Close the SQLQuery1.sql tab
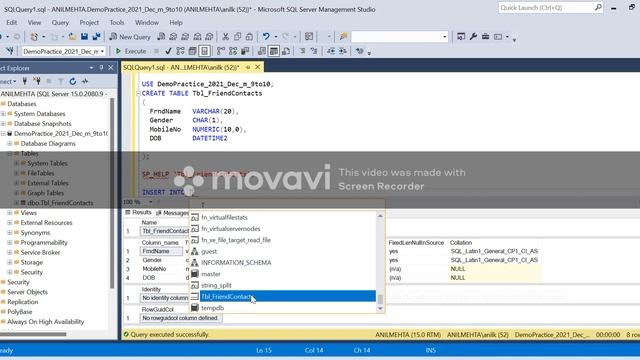The width and height of the screenshot is (640, 360). click(258, 67)
